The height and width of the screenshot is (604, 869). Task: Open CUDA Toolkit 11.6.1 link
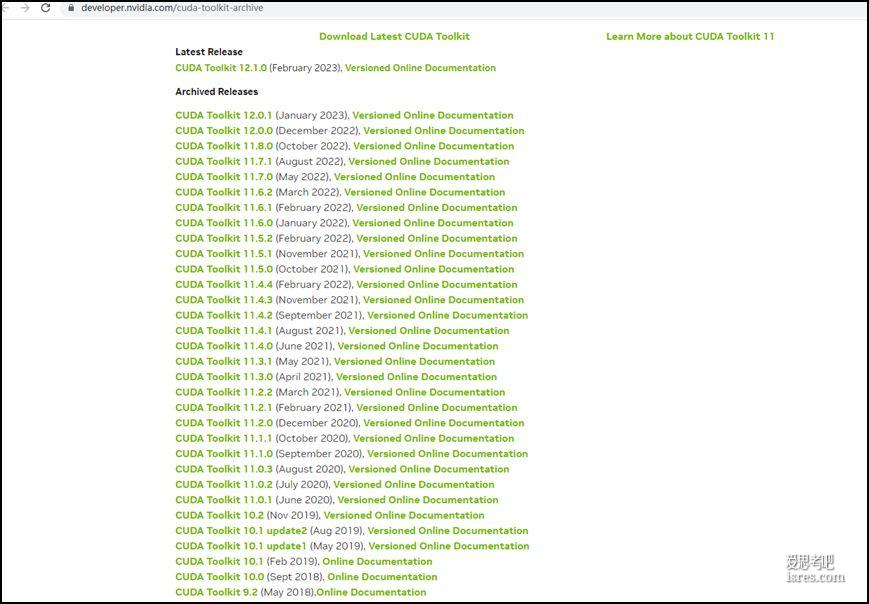tap(224, 208)
